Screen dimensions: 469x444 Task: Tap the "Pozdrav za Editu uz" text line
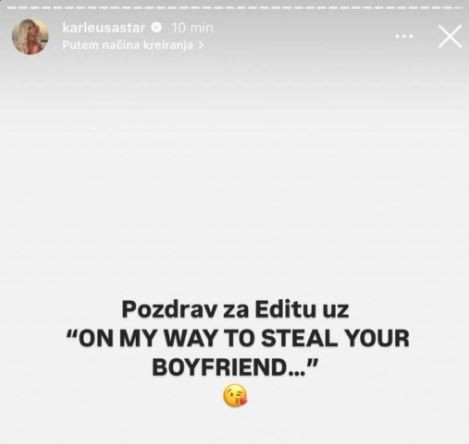[x=235, y=310]
